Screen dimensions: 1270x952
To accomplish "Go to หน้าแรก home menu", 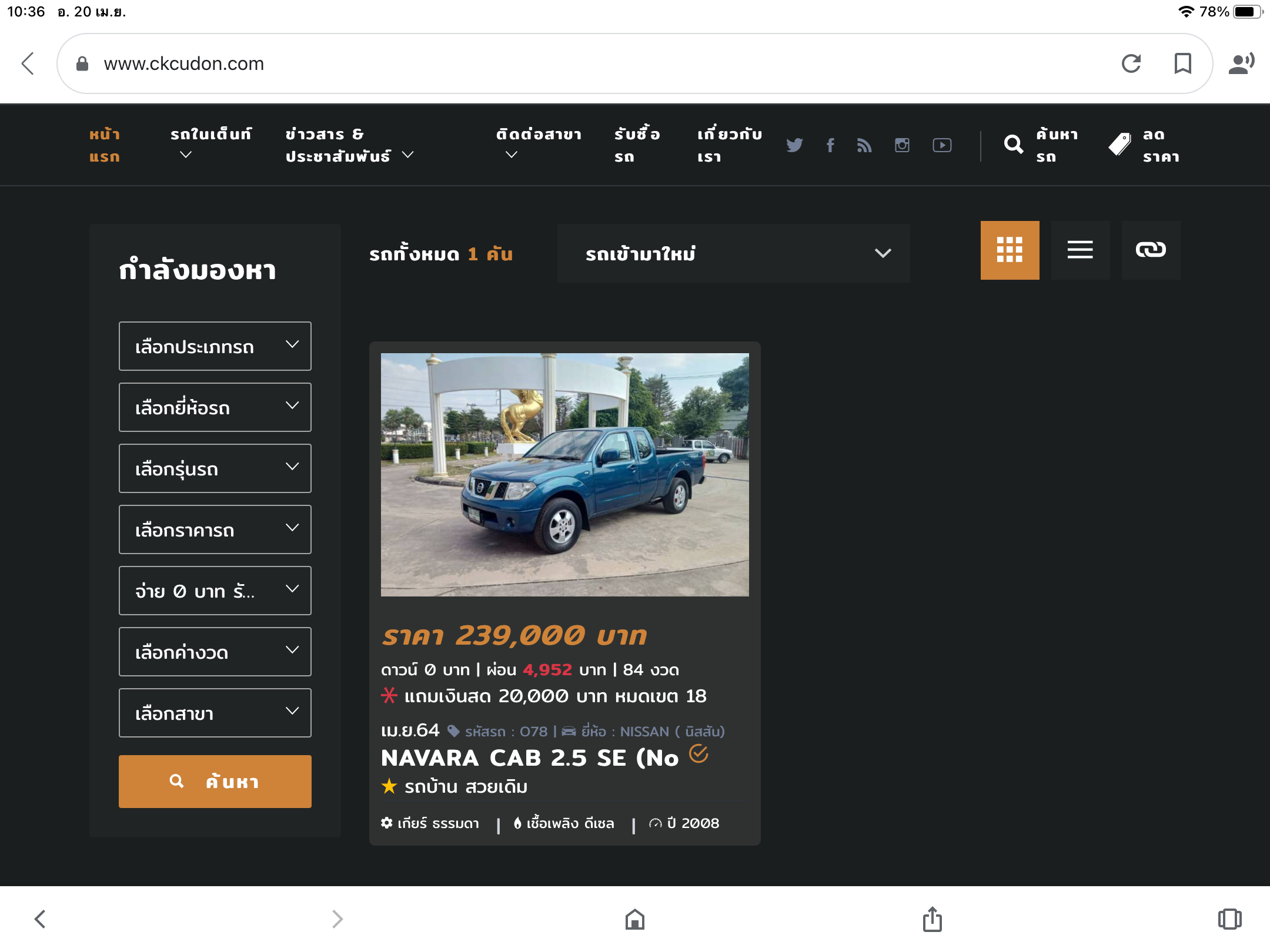I will coord(105,145).
